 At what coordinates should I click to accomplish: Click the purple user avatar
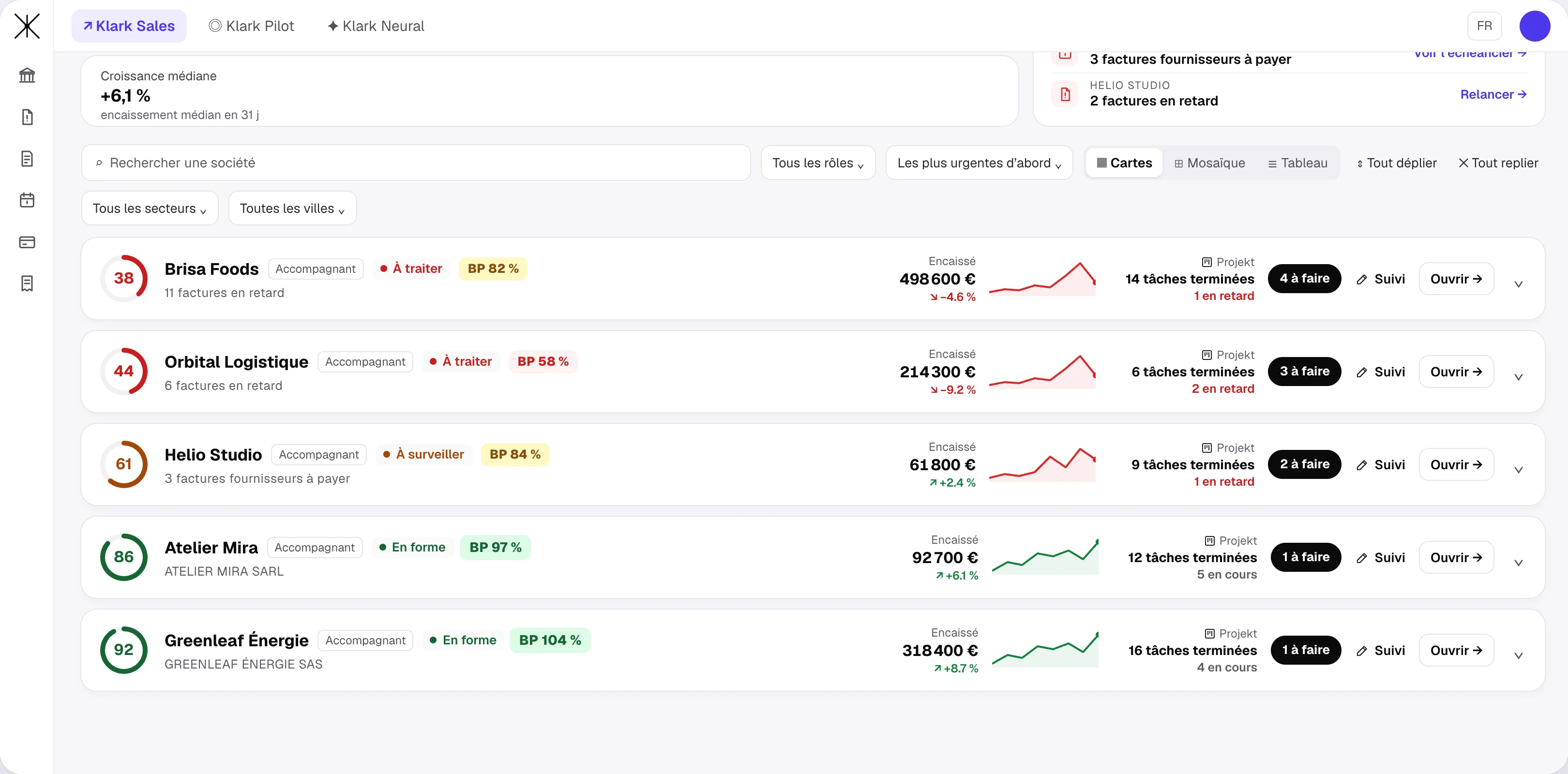pos(1534,26)
